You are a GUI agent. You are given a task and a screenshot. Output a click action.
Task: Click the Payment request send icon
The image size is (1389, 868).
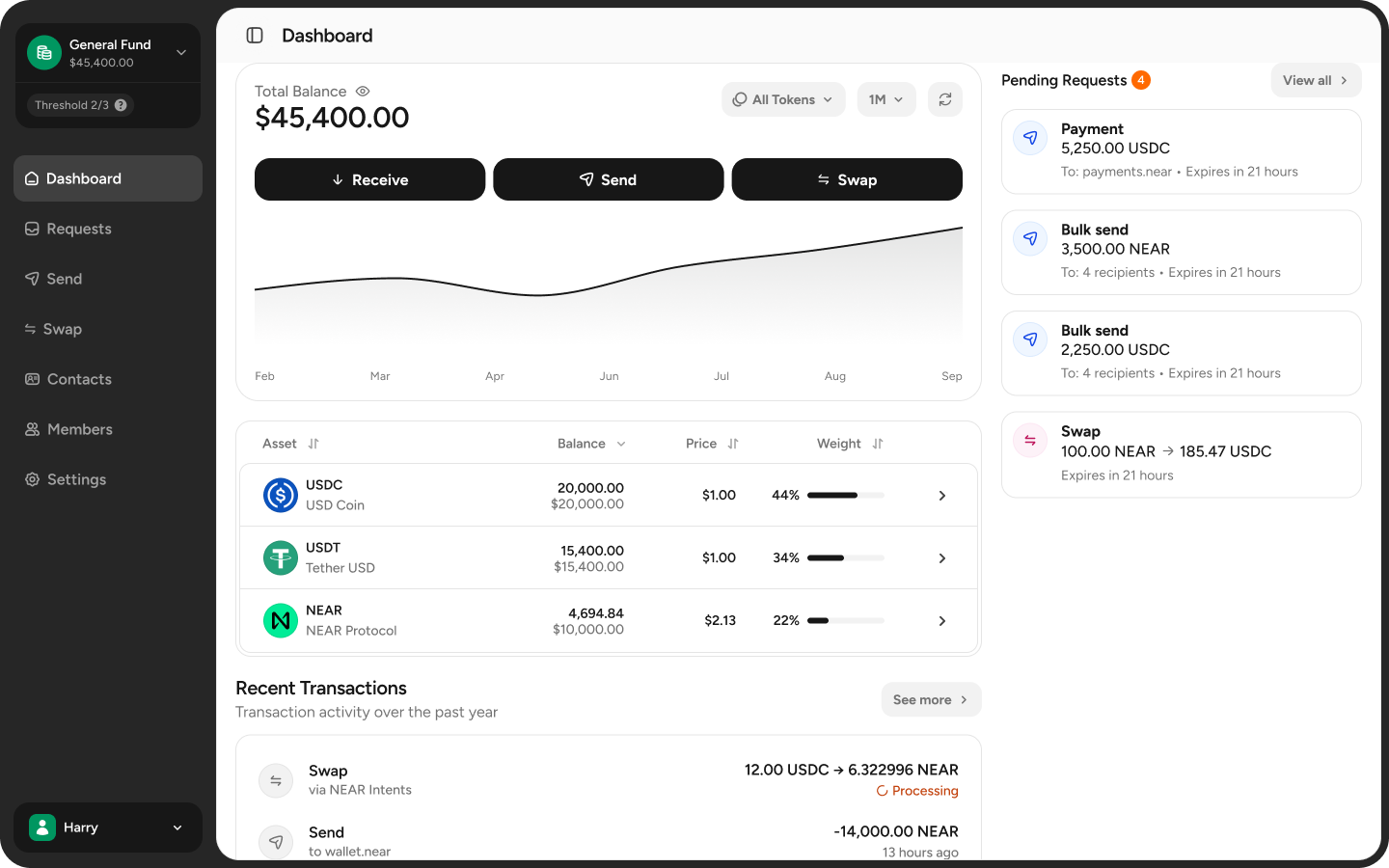pyautogui.click(x=1030, y=138)
